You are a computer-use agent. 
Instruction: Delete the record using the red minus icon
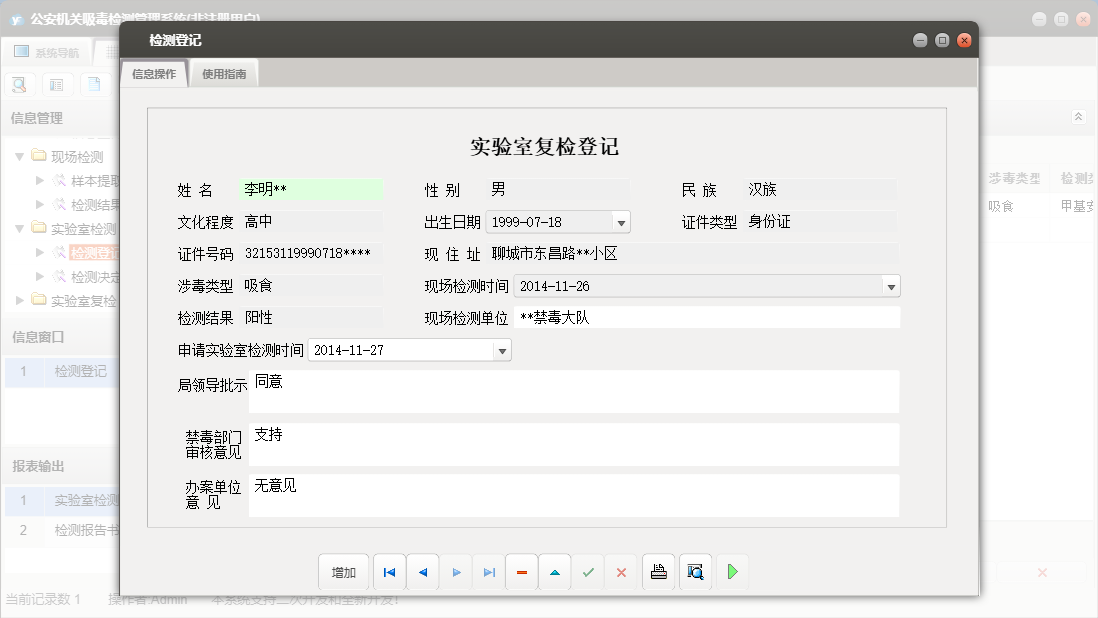pos(522,572)
